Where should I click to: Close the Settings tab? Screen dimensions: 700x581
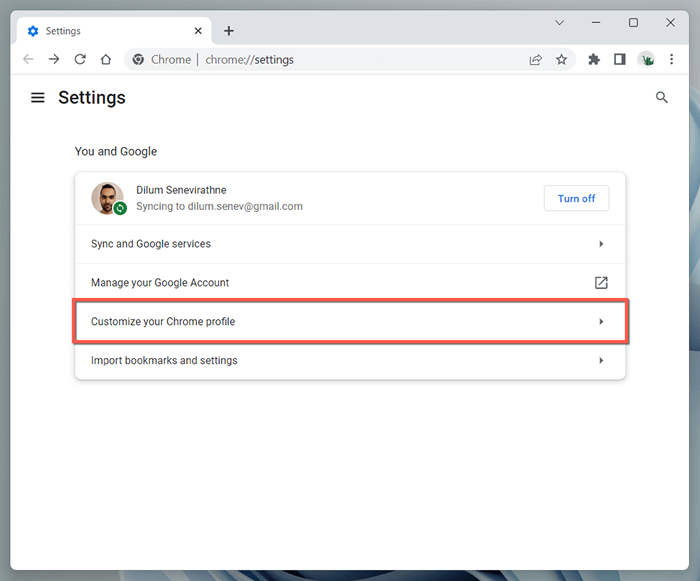pyautogui.click(x=198, y=31)
